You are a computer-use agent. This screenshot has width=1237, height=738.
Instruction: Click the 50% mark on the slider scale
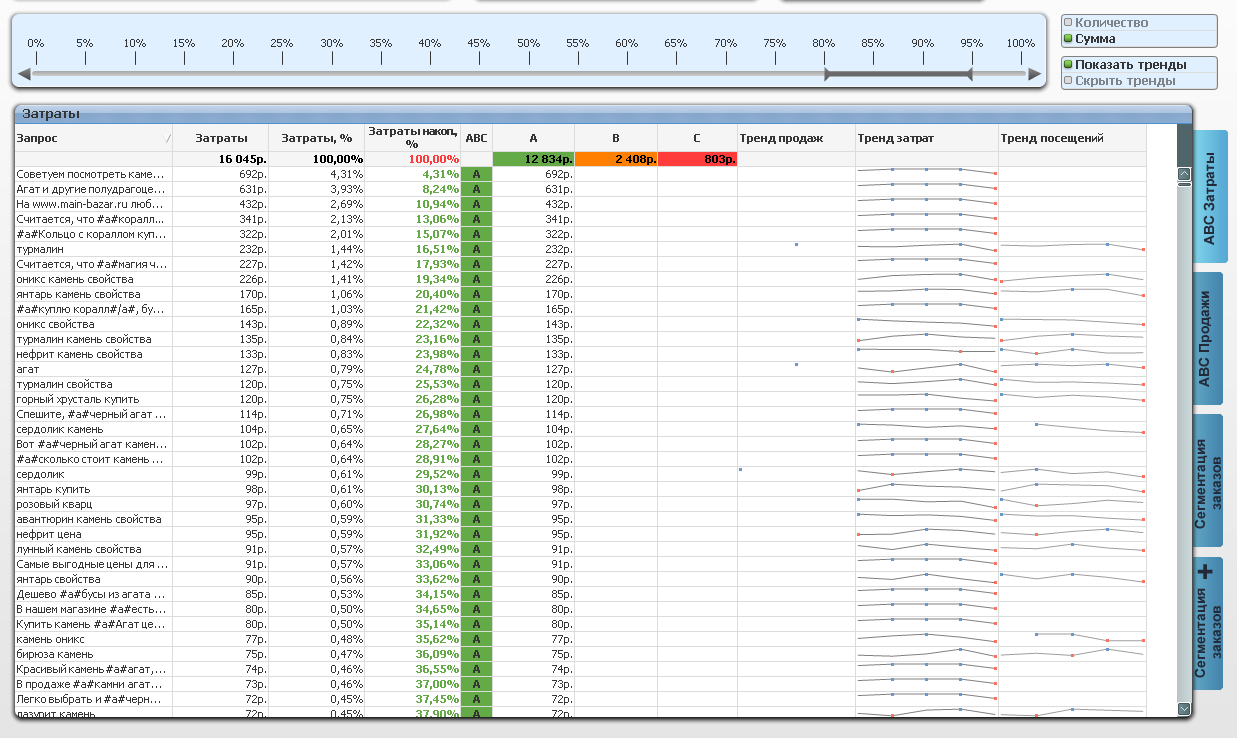[528, 43]
